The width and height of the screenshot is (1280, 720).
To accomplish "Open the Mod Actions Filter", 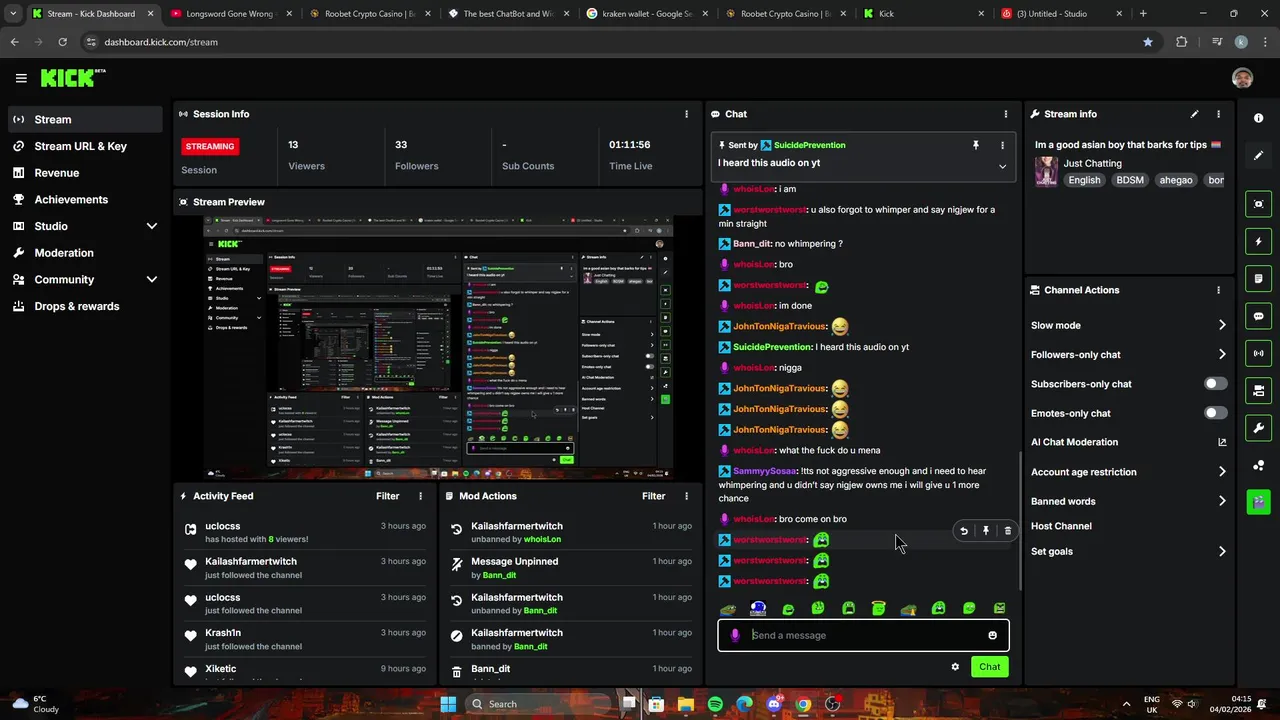I will (653, 496).
